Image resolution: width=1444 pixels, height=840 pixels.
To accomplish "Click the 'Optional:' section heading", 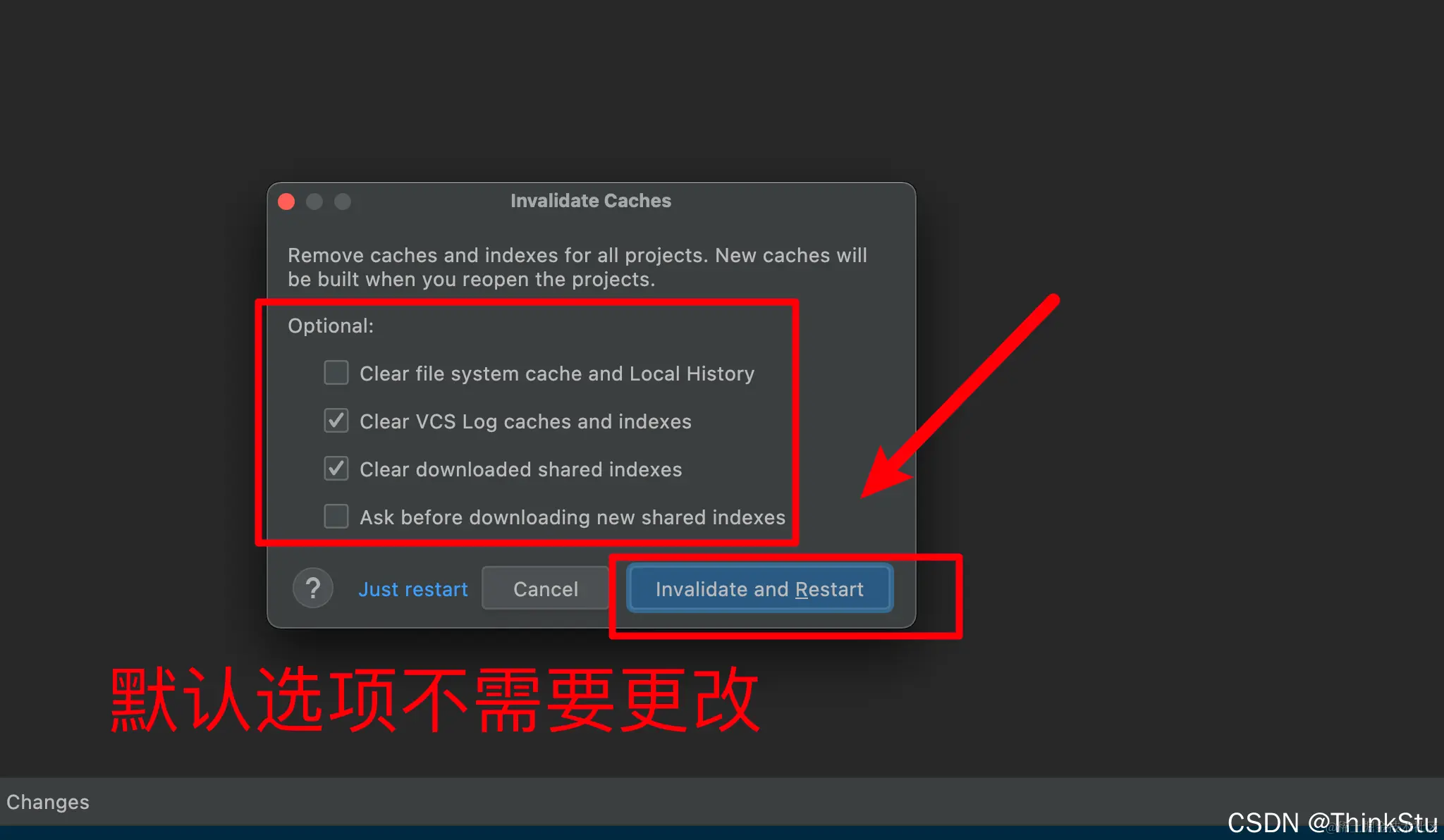I will click(331, 326).
